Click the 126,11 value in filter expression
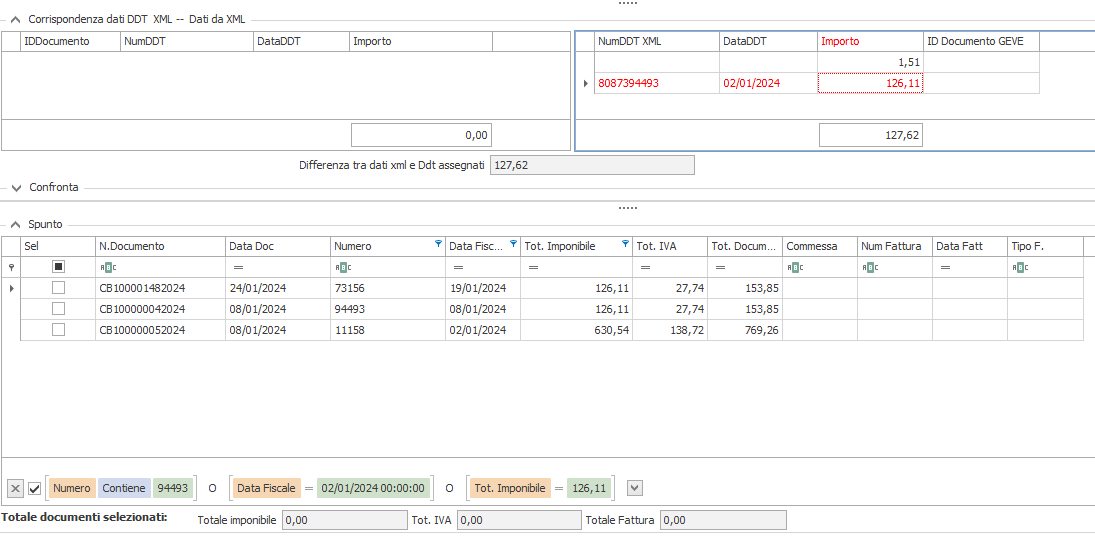1095x536 pixels. [x=589, y=489]
